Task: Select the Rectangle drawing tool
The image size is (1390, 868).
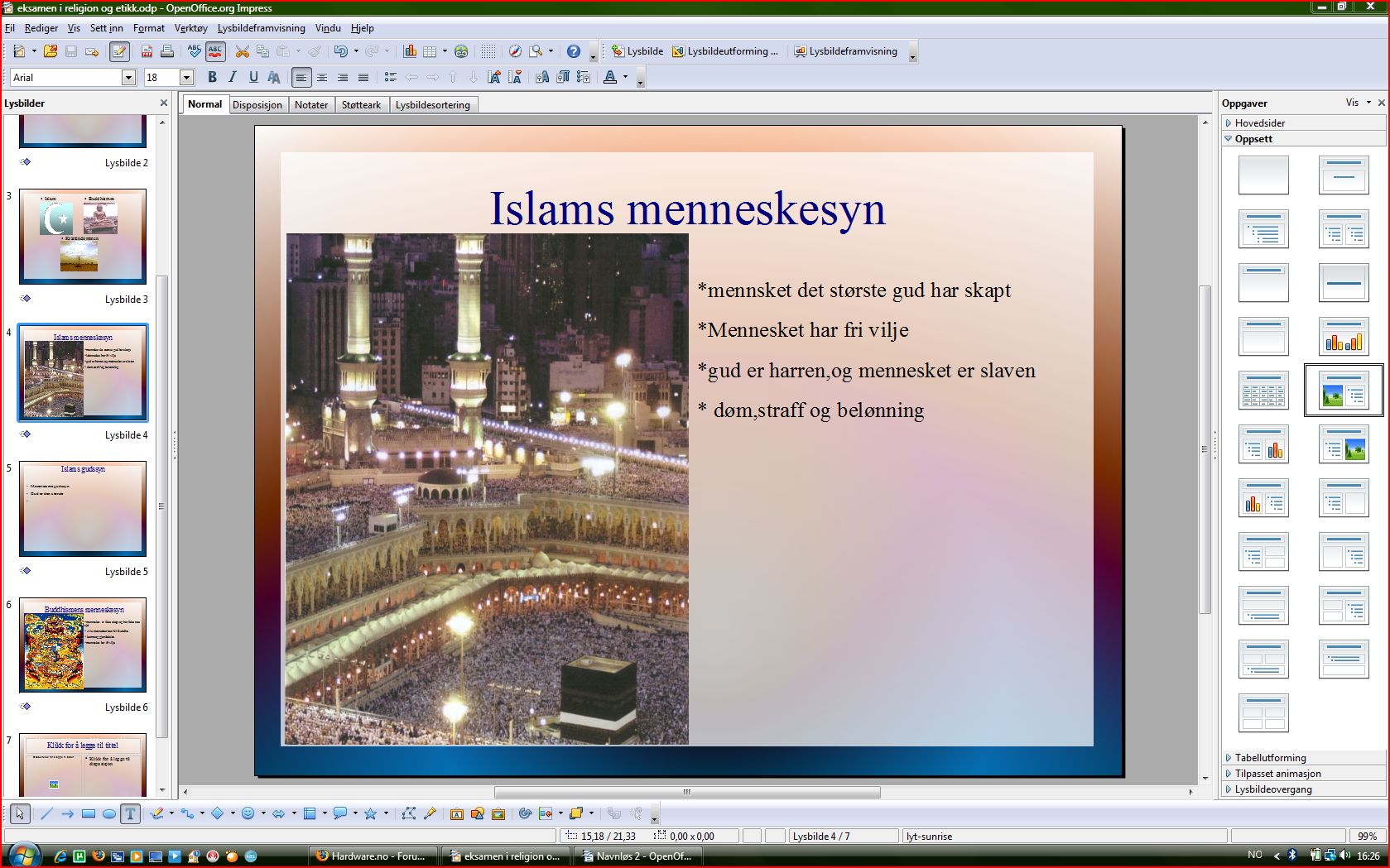Action: (89, 814)
